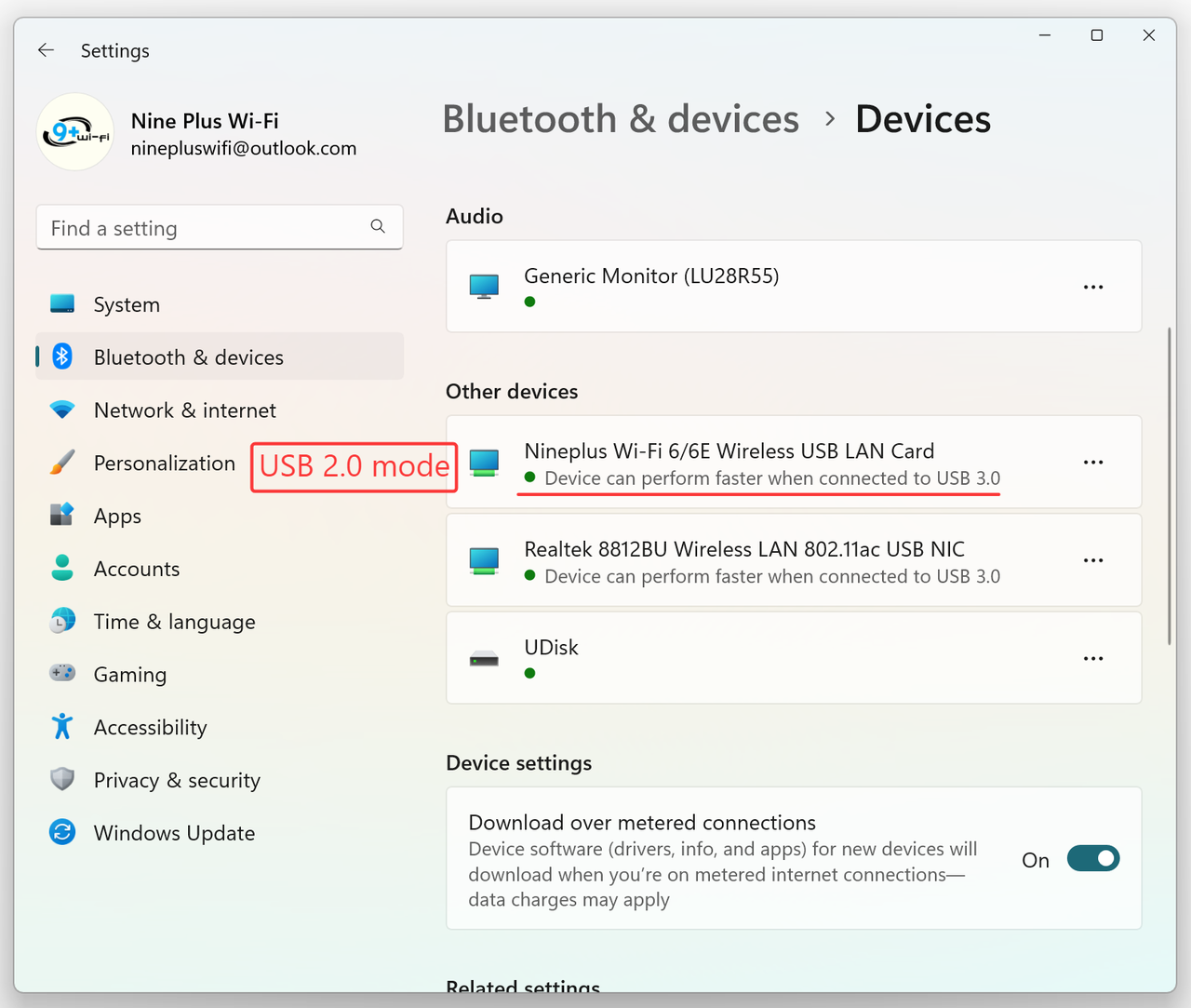This screenshot has height=1008, width=1191.
Task: Open more options for Realtek 8812BU NIC
Action: [1093, 560]
